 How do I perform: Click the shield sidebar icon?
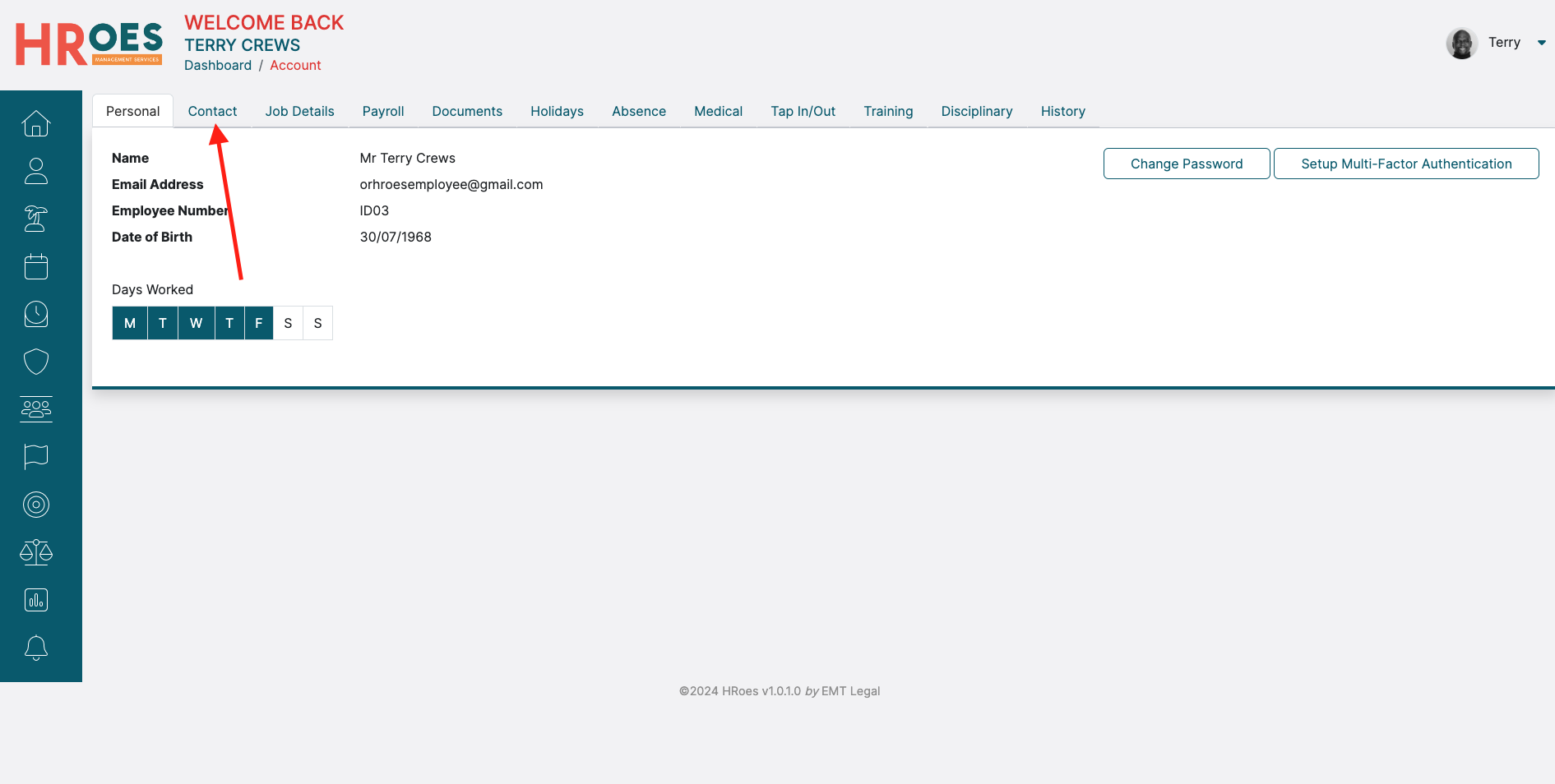(36, 362)
